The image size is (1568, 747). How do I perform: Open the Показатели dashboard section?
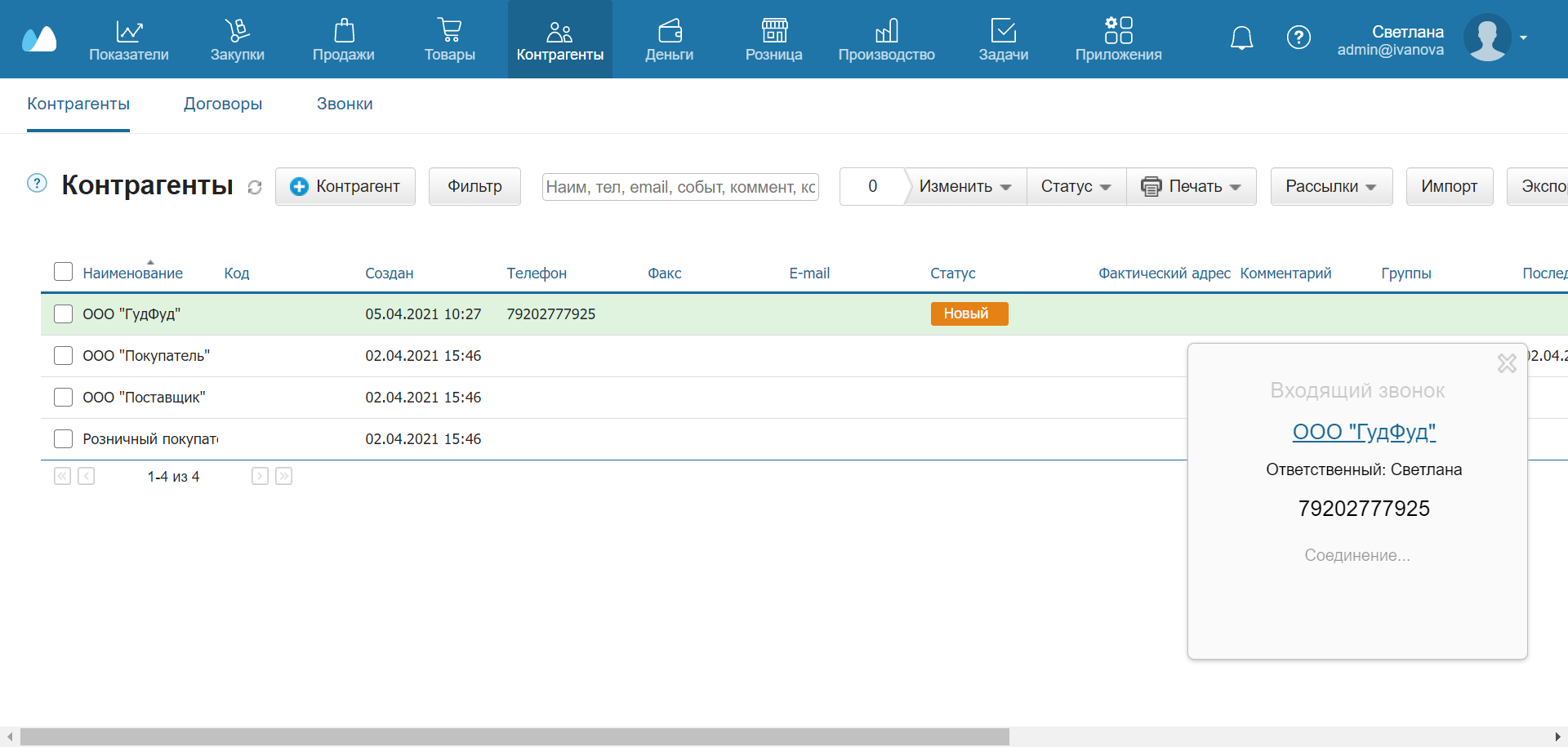point(129,40)
